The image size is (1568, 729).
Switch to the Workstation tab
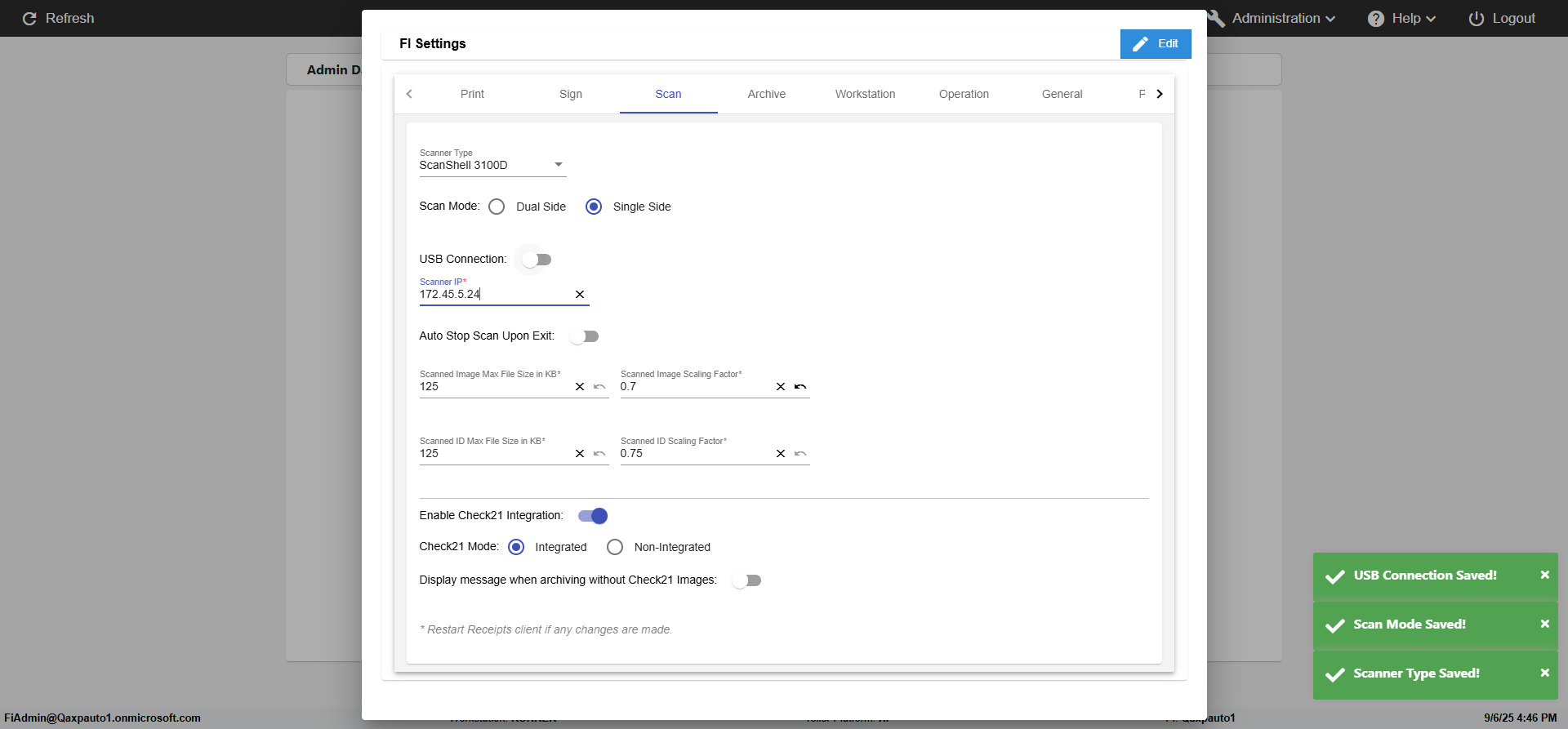tap(866, 95)
